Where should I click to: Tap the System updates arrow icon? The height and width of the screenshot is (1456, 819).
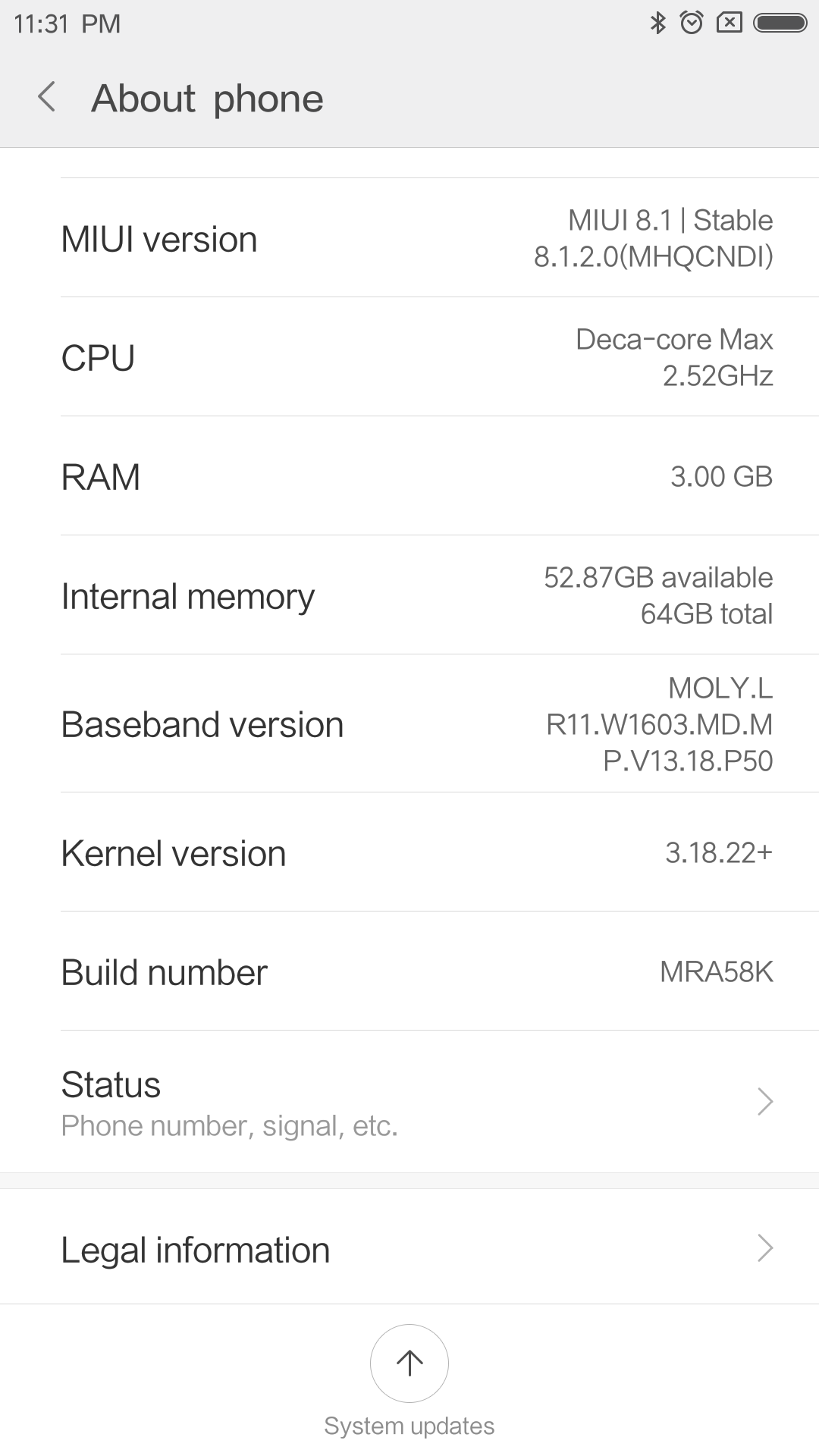pos(409,1363)
